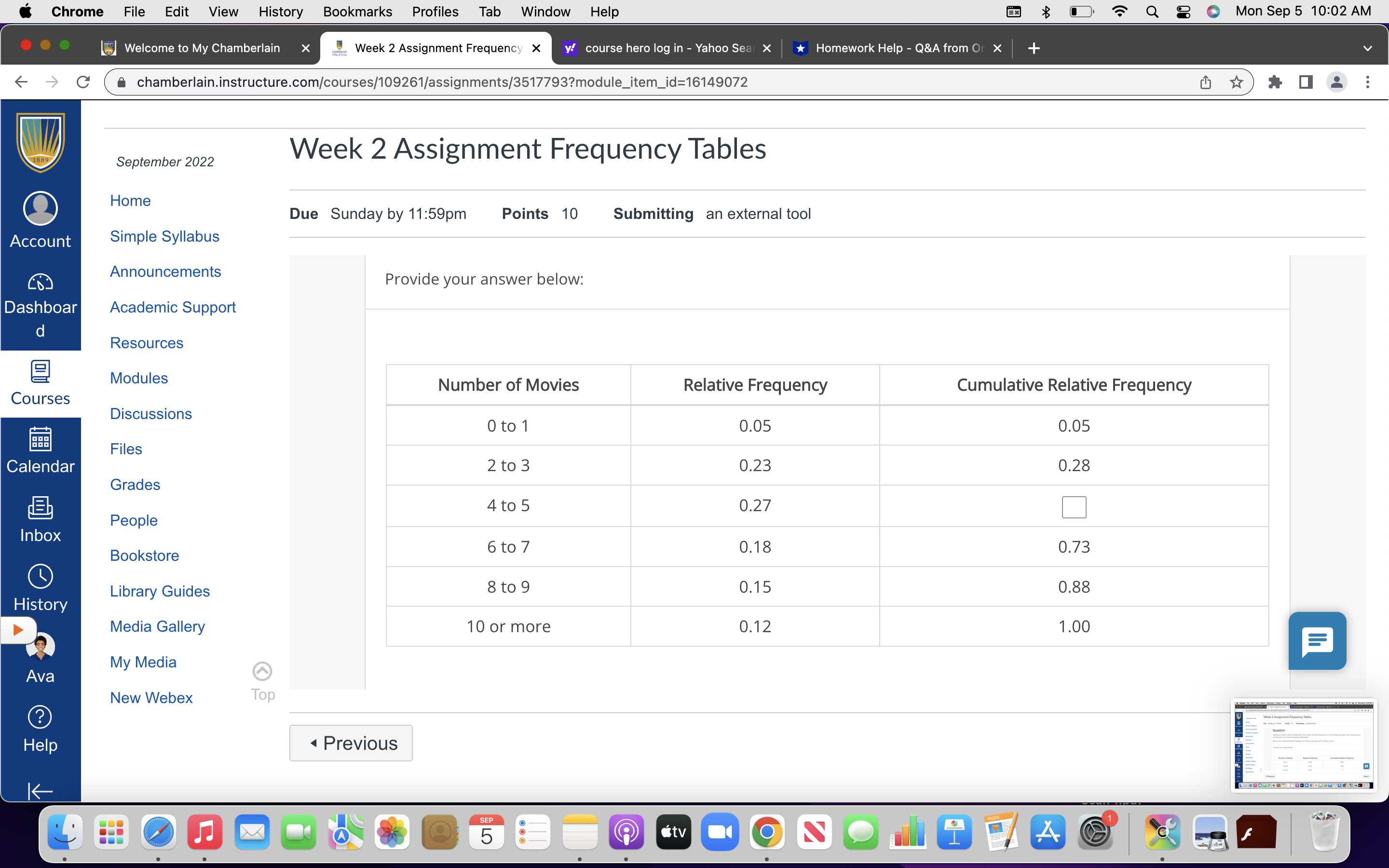This screenshot has height=868, width=1389.
Task: Click the Account avatar icon
Action: click(x=40, y=208)
